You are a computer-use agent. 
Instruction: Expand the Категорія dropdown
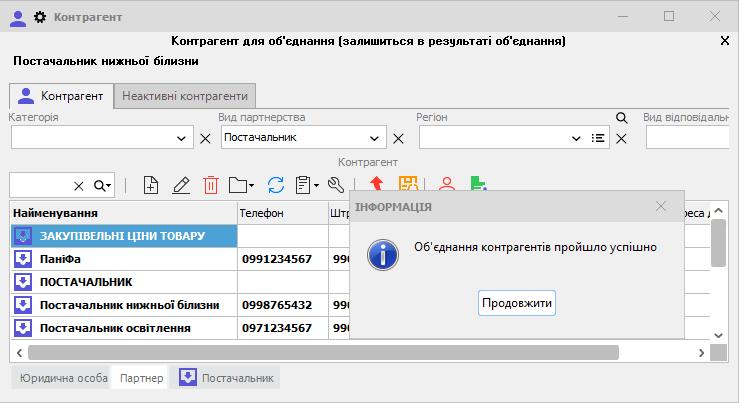pyautogui.click(x=182, y=138)
